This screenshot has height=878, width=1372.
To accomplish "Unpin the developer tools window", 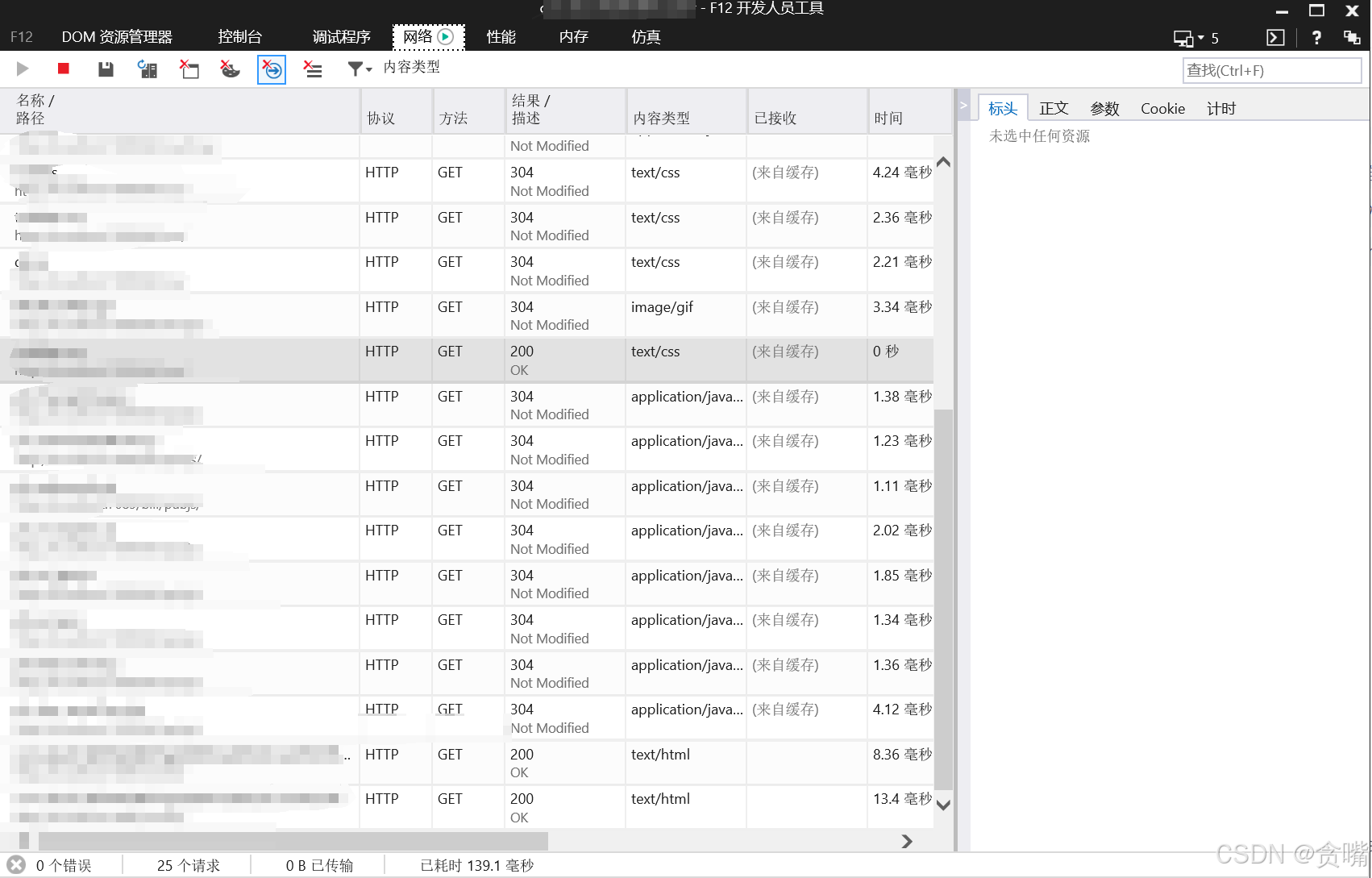I will (x=1352, y=37).
